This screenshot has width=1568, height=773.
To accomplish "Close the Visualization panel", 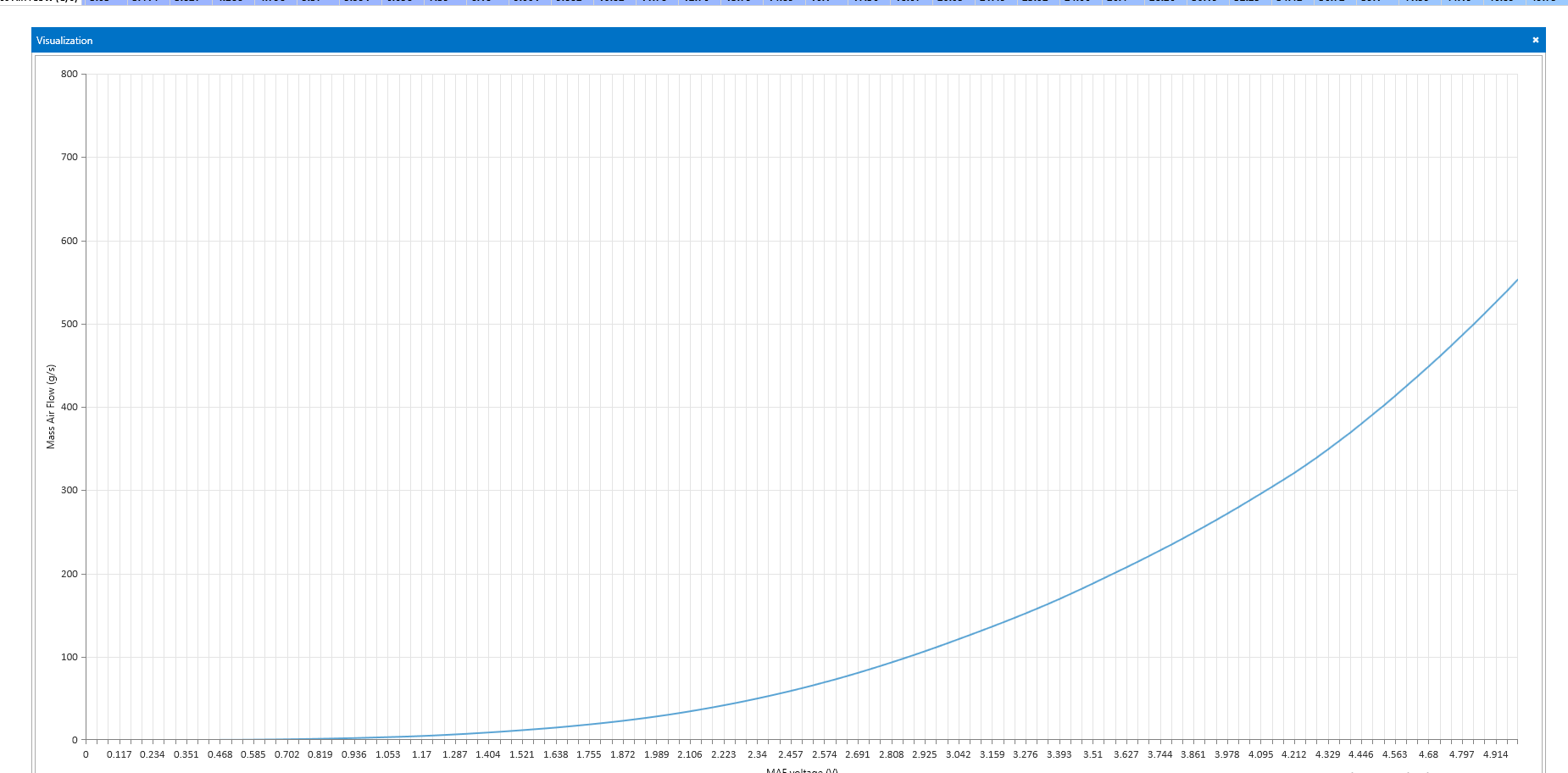I will click(x=1535, y=40).
